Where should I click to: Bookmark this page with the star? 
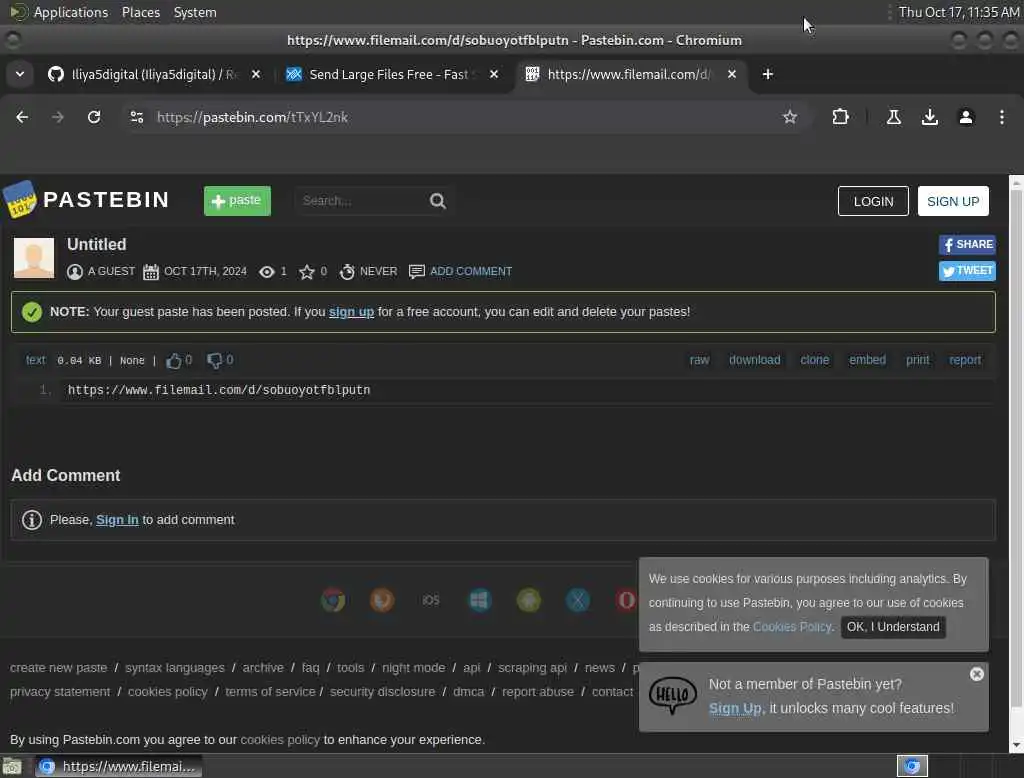click(790, 117)
